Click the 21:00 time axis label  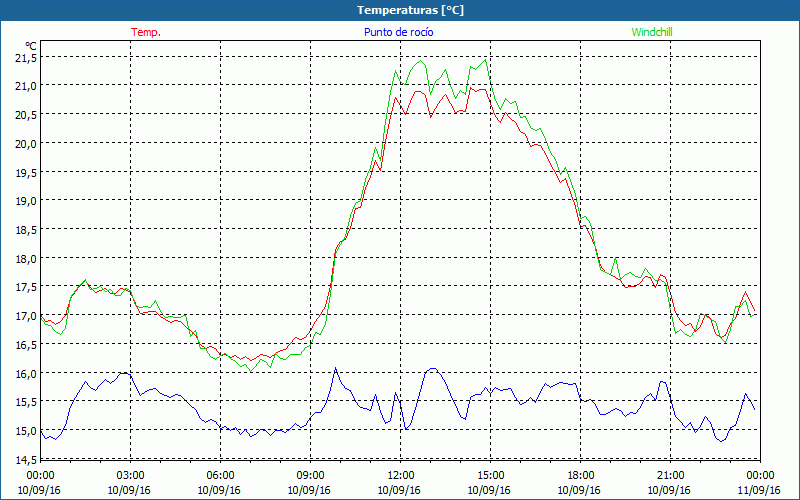pos(670,476)
